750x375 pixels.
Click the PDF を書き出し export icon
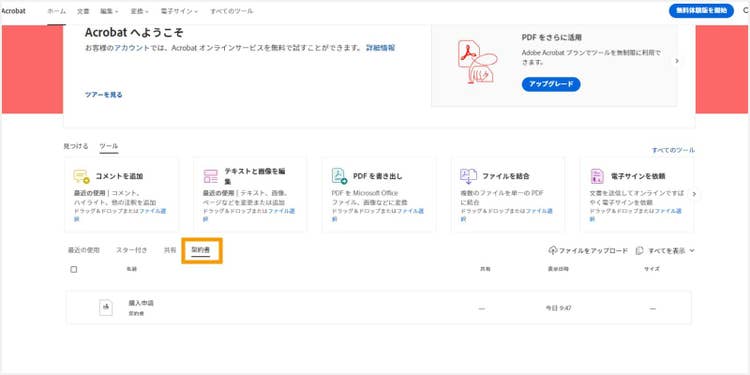[x=339, y=176]
